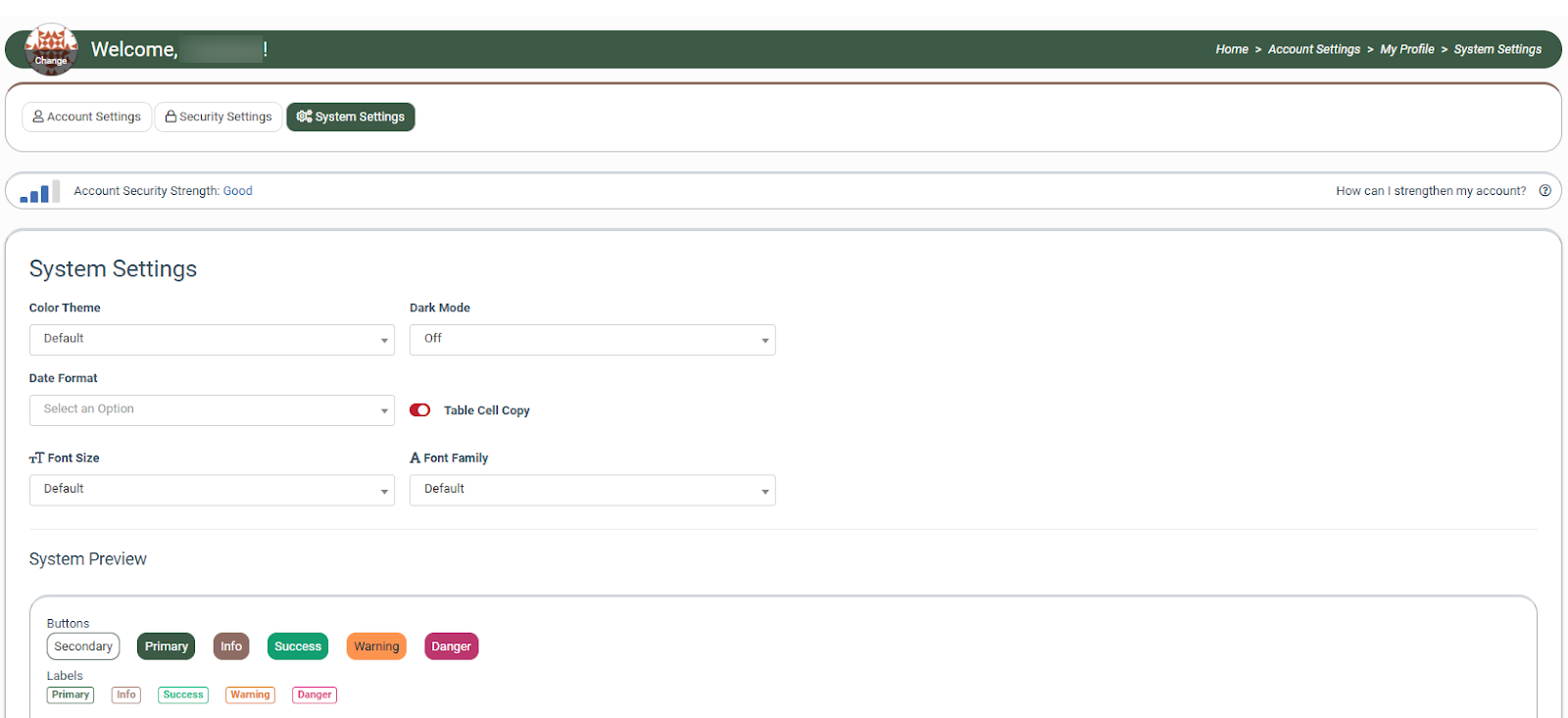This screenshot has width=1568, height=718.
Task: Click the user icon on Account Settings tab
Action: pos(38,117)
